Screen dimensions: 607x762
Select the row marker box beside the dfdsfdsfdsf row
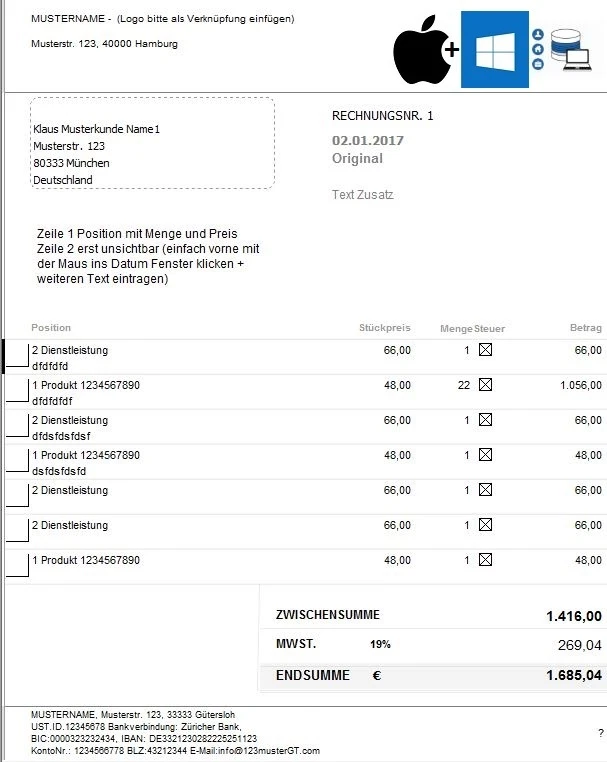(x=17, y=425)
